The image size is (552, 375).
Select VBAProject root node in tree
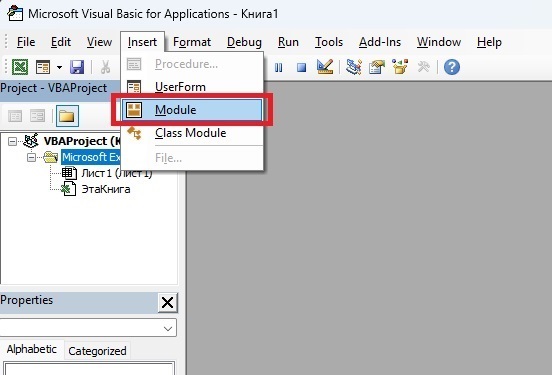pos(82,141)
